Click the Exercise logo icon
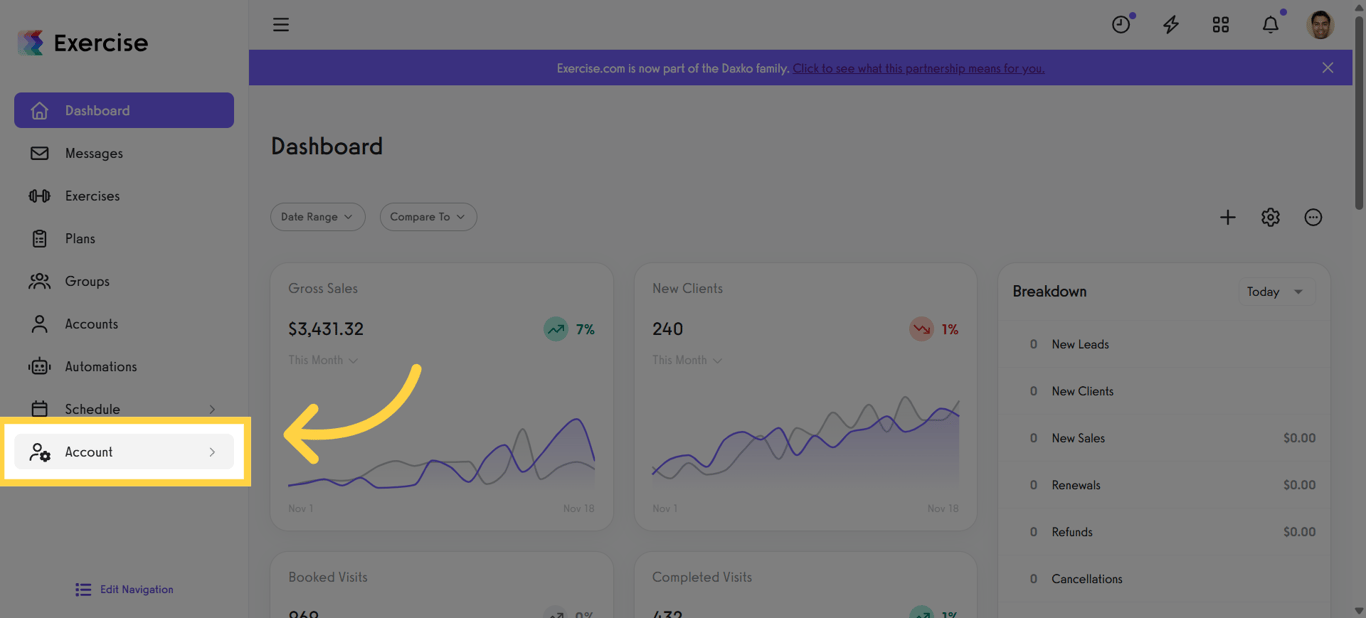Screen dimensions: 1366x618 pos(31,42)
